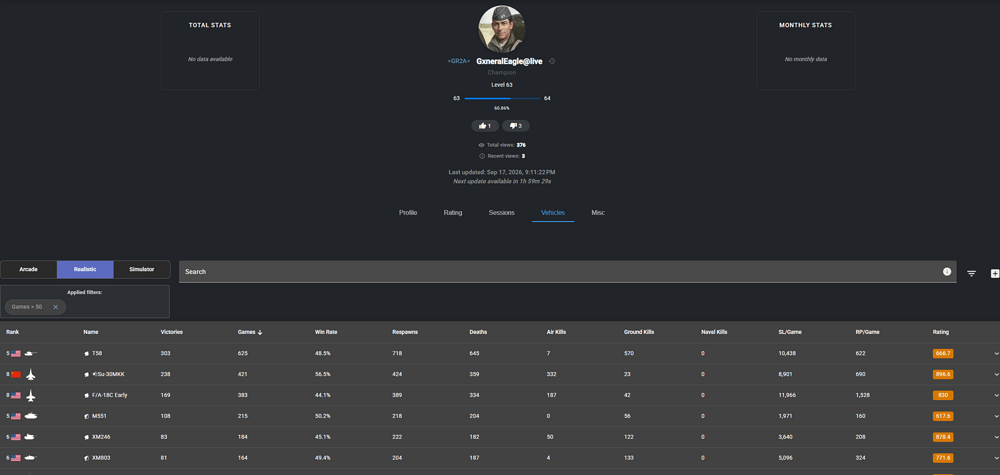
Task: Select the Simulator game mode
Action: coord(142,270)
